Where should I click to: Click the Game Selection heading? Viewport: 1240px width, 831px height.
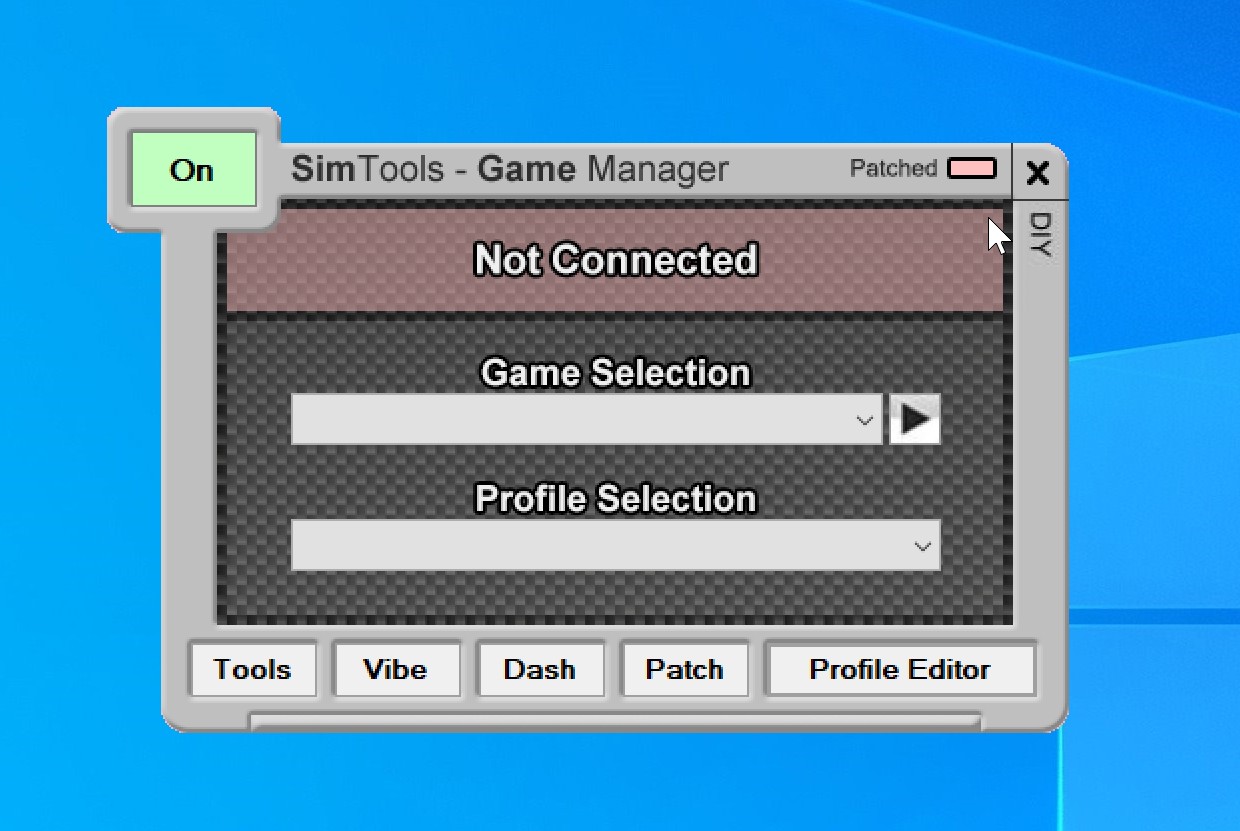(x=615, y=373)
